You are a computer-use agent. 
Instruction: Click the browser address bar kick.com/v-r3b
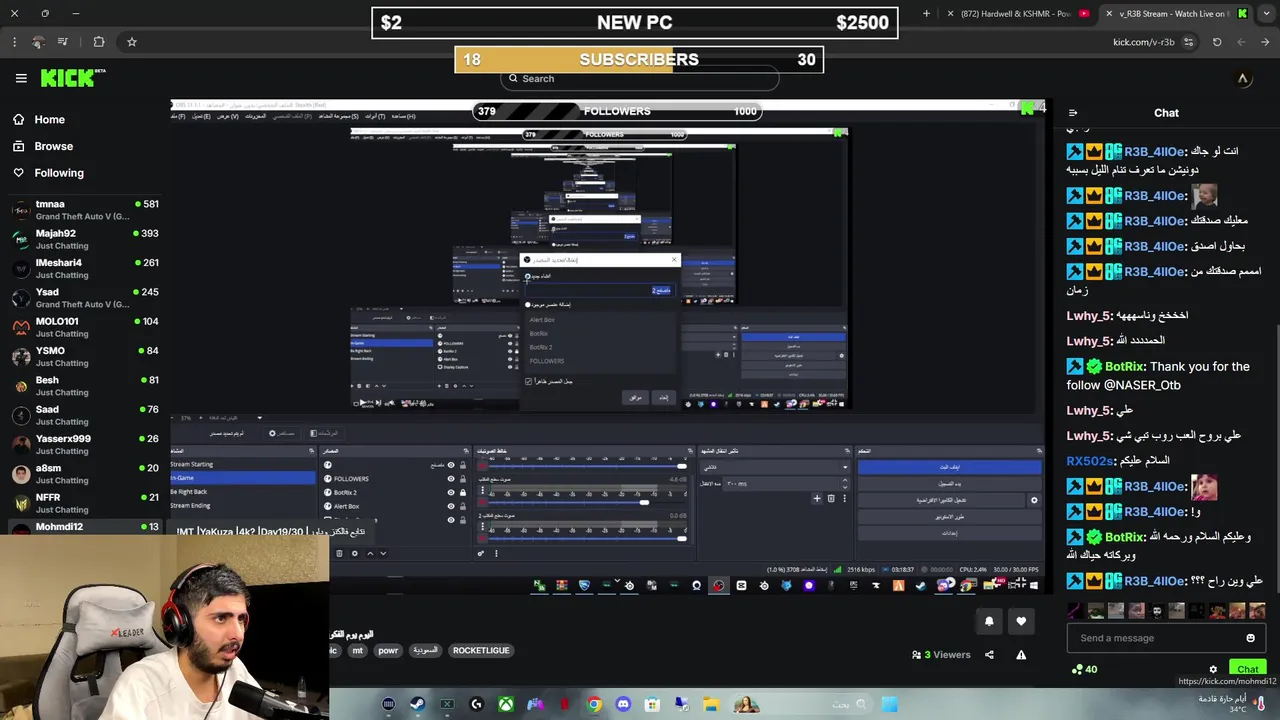click(x=1144, y=42)
